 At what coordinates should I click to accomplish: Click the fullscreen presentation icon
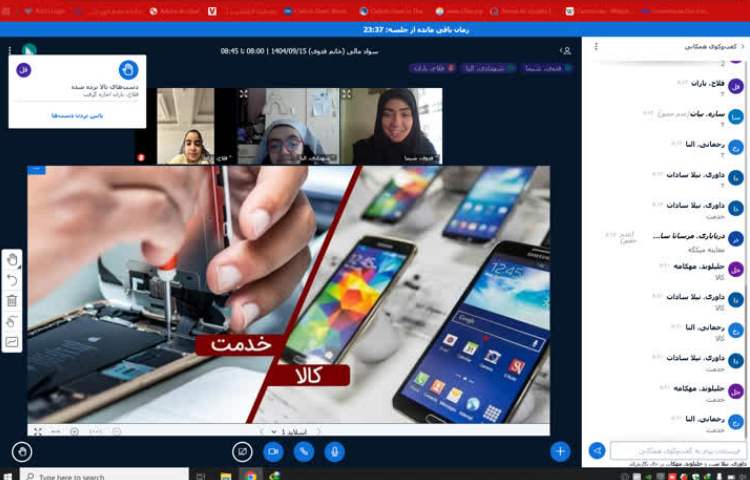pos(37,431)
